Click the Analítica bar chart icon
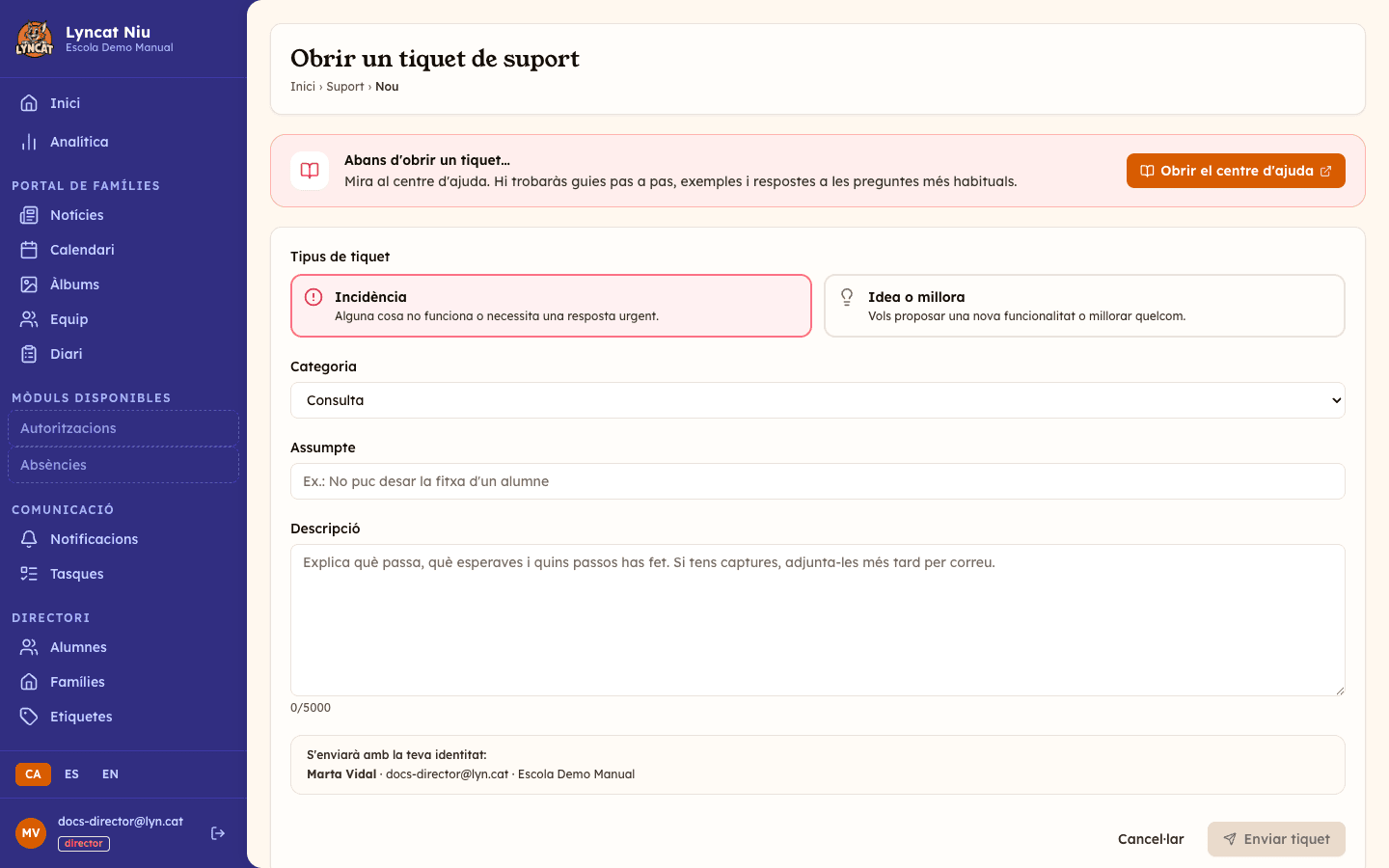 (29, 142)
